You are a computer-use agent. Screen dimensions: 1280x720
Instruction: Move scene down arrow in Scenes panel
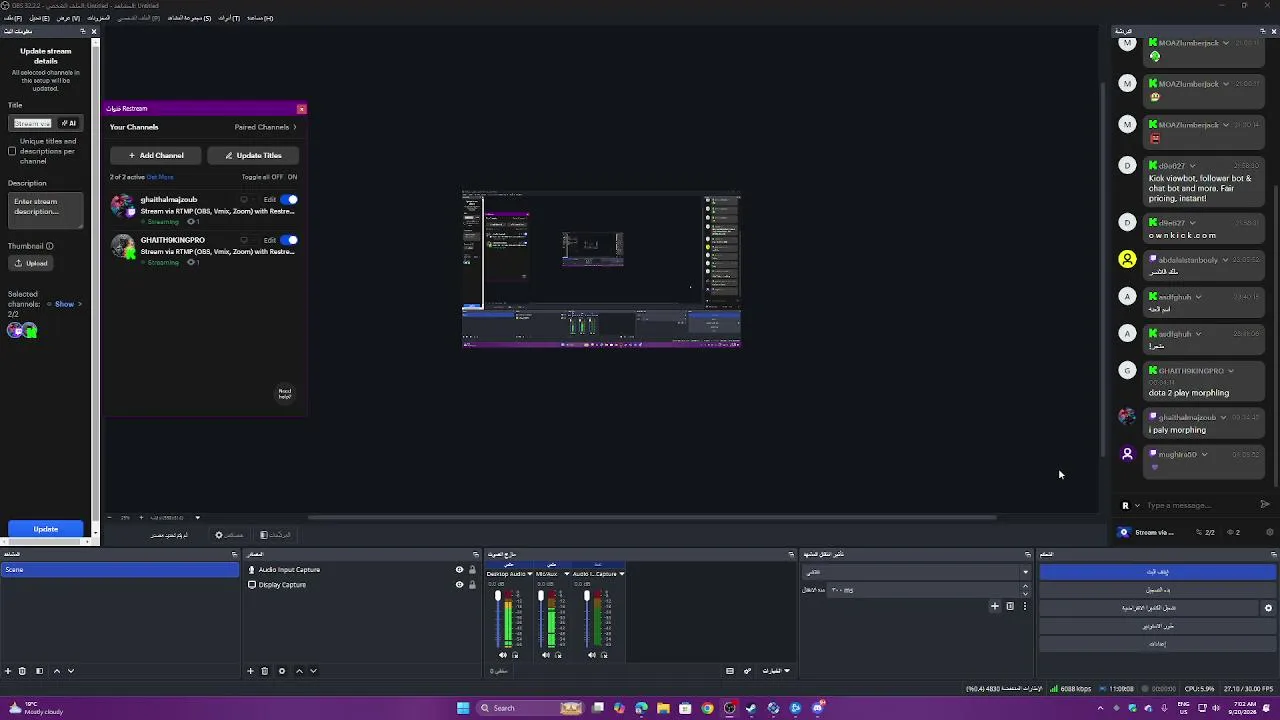pyautogui.click(x=70, y=671)
